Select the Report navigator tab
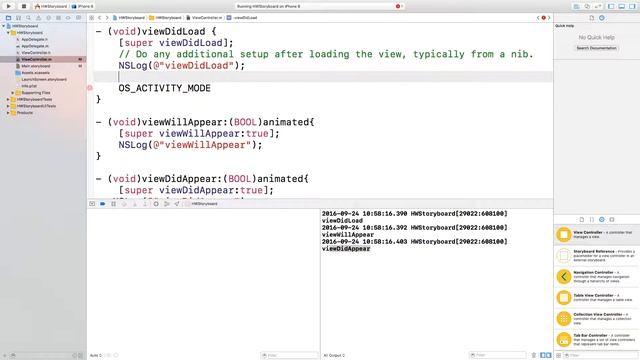The height and width of the screenshot is (360, 640). (x=78, y=18)
